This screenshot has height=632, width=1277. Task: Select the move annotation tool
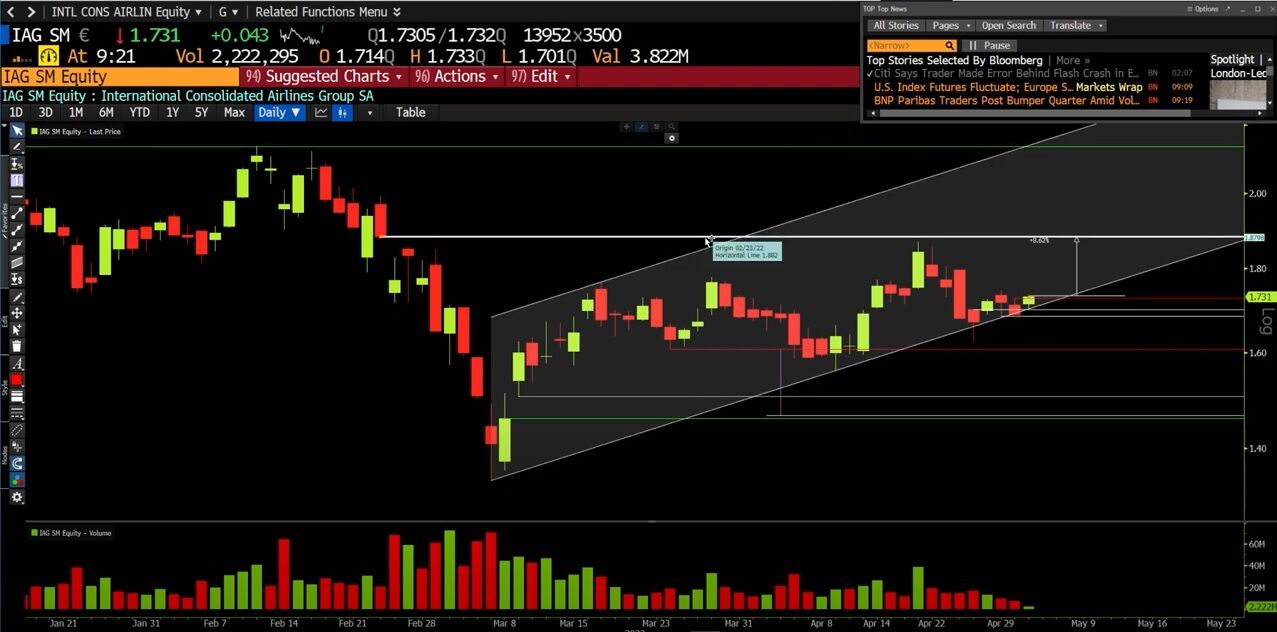click(17, 313)
